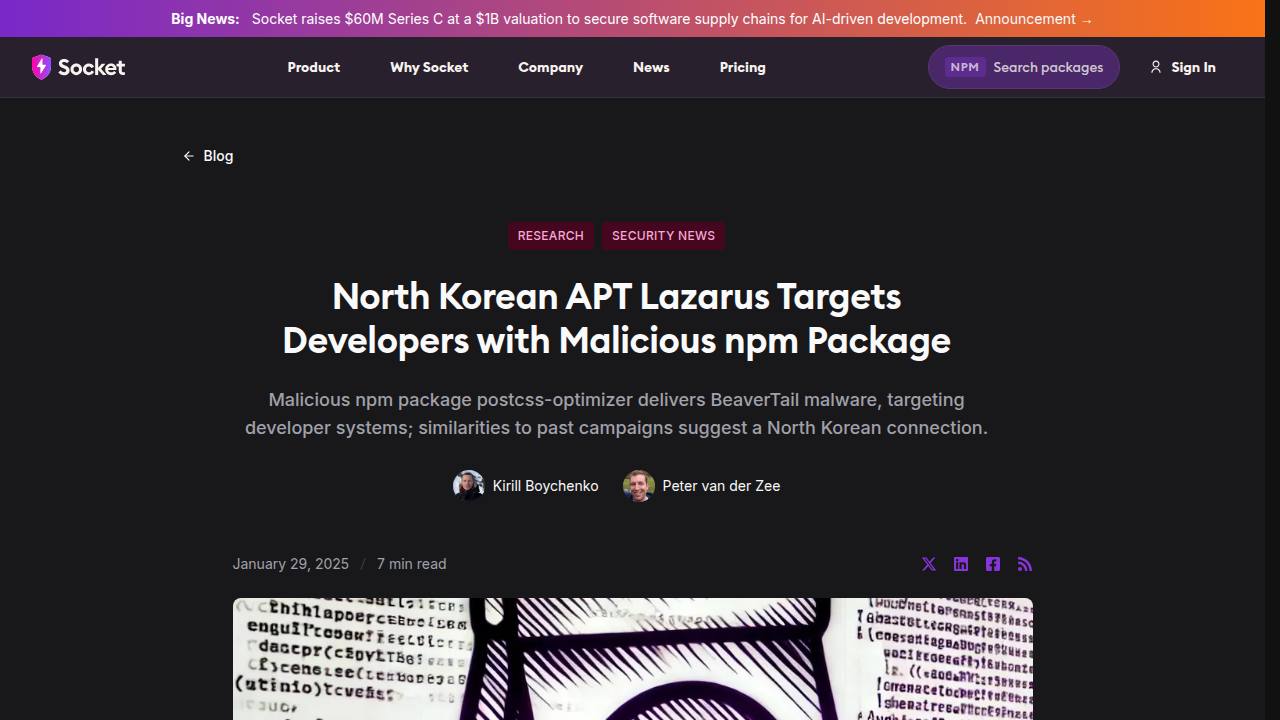The height and width of the screenshot is (720, 1280).
Task: Click the article hero image
Action: coord(633,659)
